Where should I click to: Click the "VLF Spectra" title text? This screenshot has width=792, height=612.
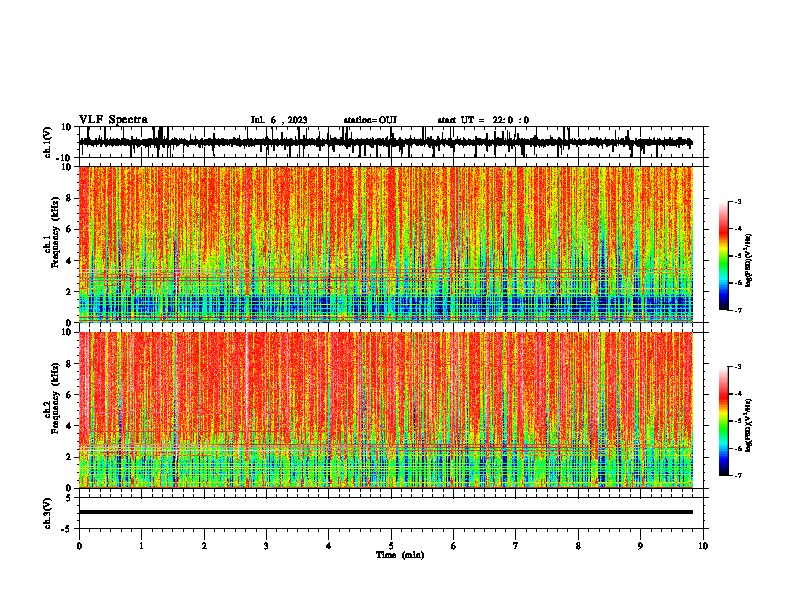coord(113,120)
